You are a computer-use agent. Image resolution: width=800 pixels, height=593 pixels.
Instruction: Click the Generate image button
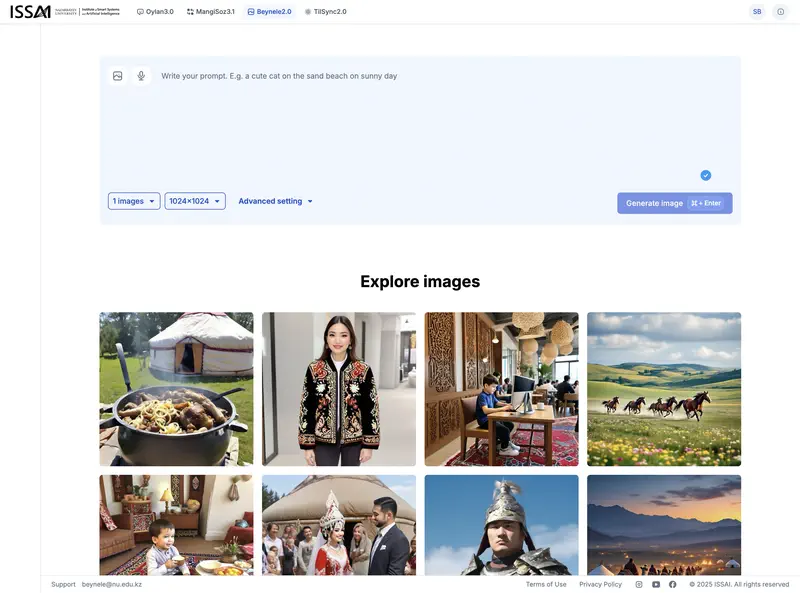675,202
